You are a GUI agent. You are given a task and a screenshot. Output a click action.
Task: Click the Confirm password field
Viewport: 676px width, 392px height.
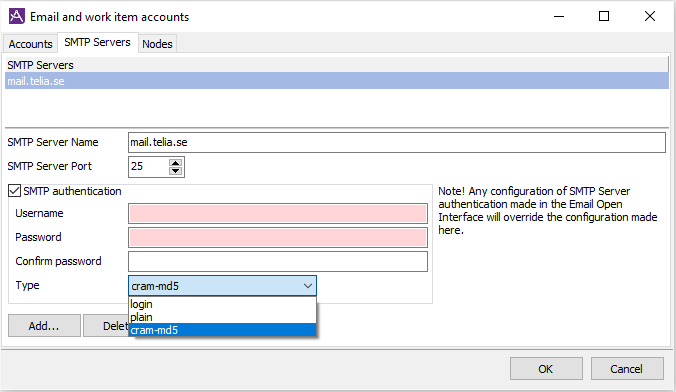(x=278, y=261)
